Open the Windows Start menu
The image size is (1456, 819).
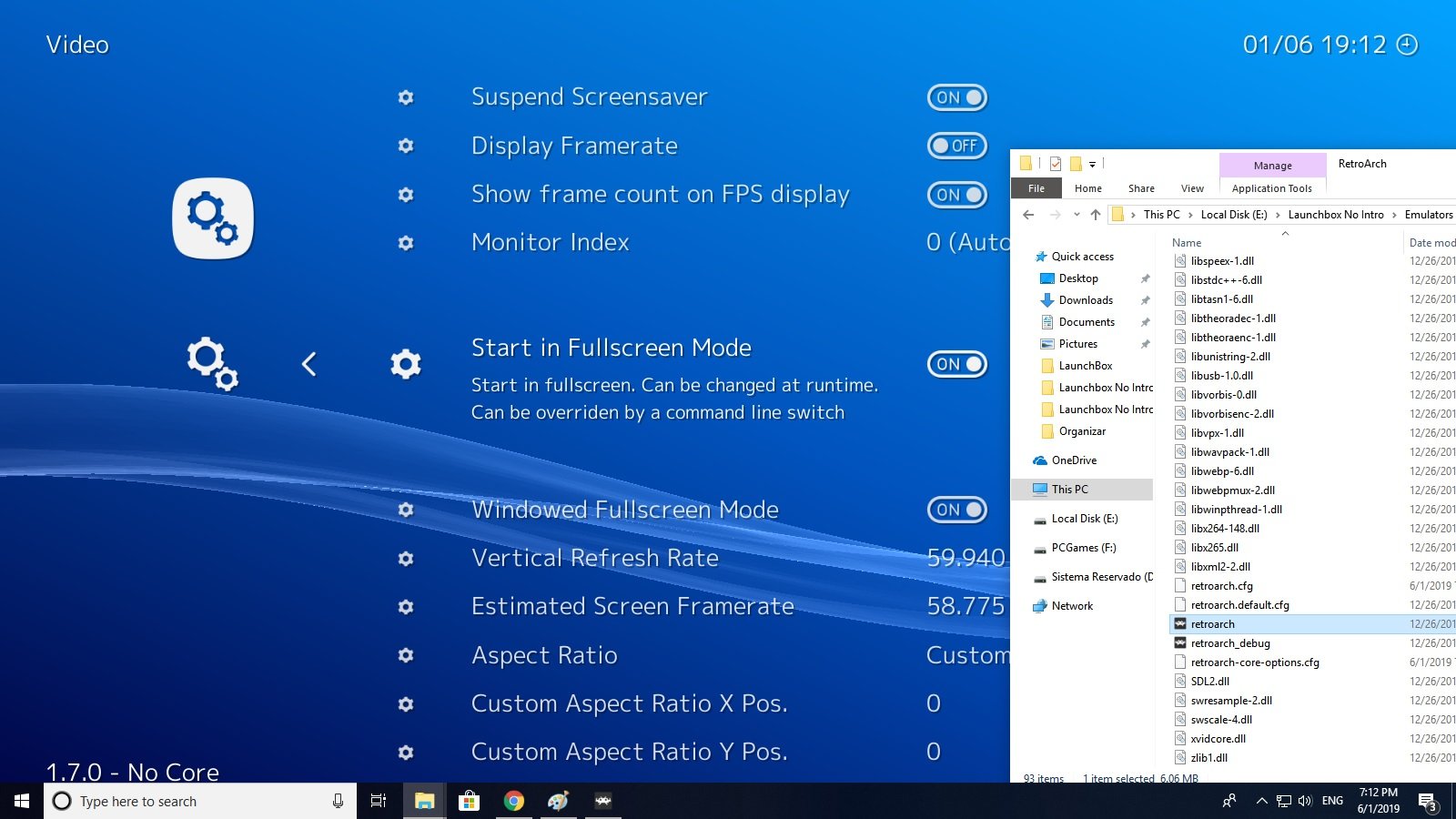(x=22, y=801)
